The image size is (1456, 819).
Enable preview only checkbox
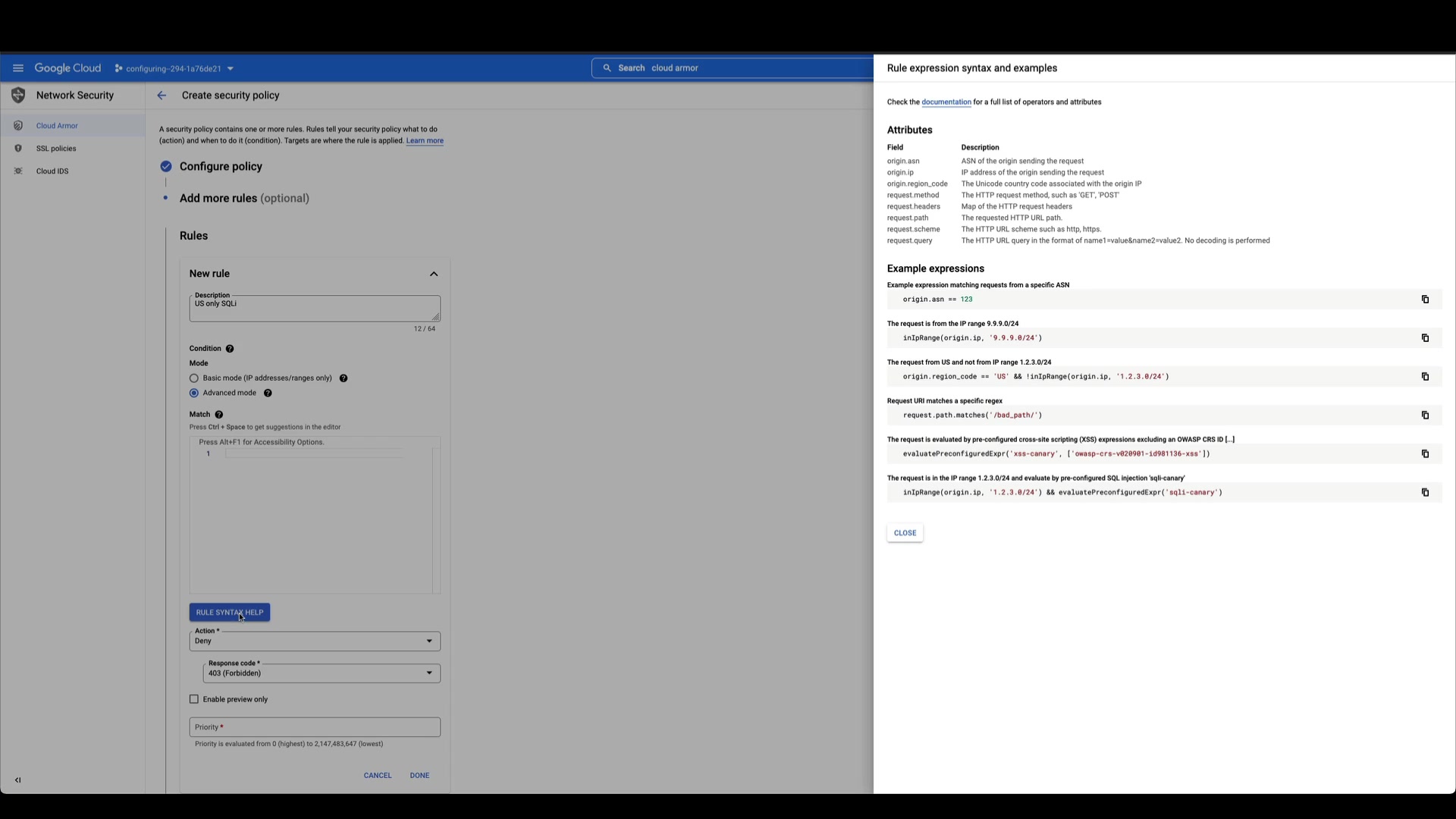(x=194, y=700)
